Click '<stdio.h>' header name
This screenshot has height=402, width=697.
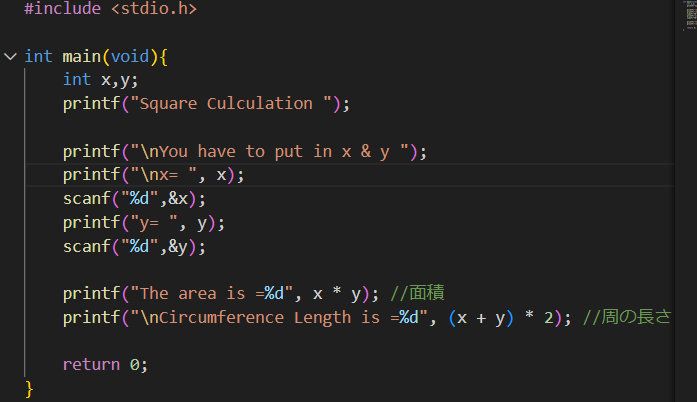point(154,8)
